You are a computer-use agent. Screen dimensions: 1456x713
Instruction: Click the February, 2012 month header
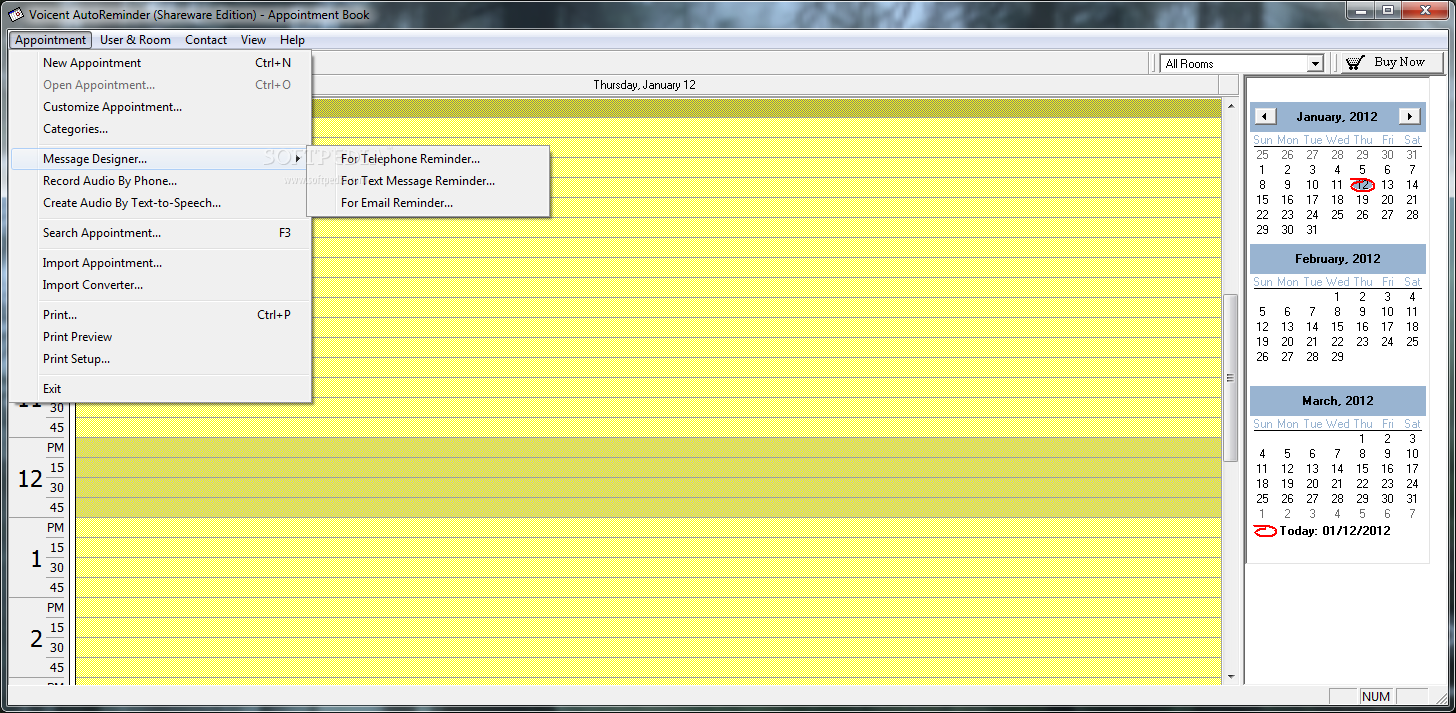point(1337,259)
